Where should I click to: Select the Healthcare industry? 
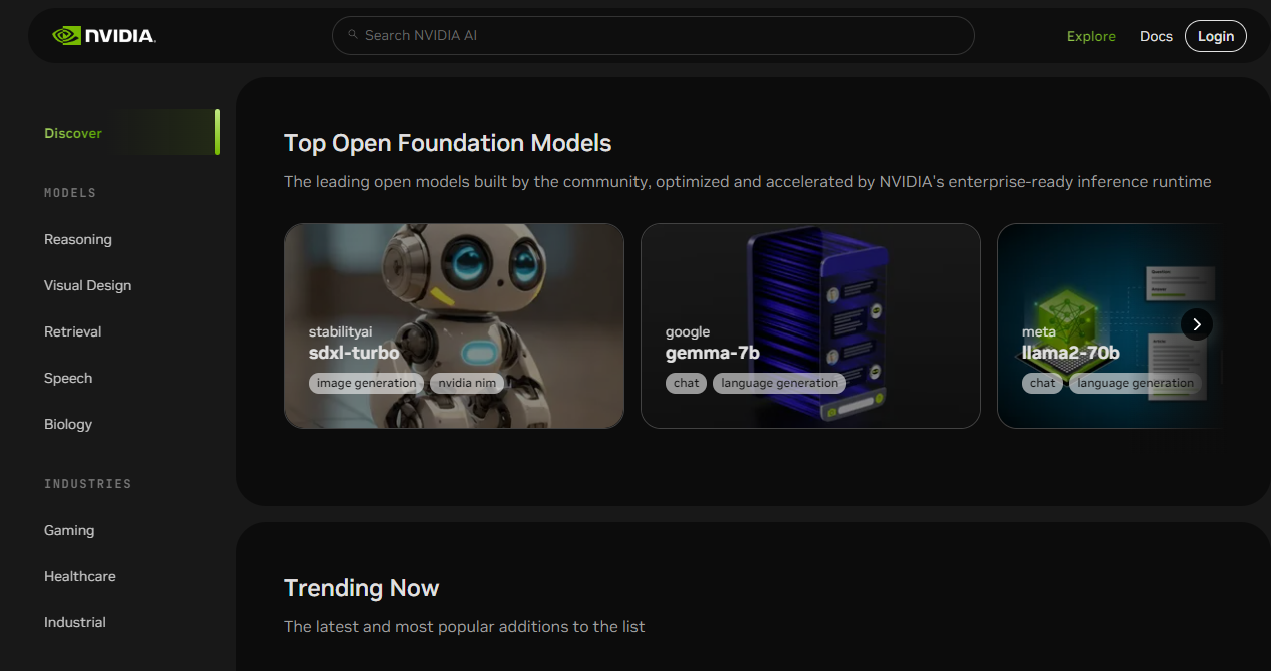pyautogui.click(x=79, y=576)
